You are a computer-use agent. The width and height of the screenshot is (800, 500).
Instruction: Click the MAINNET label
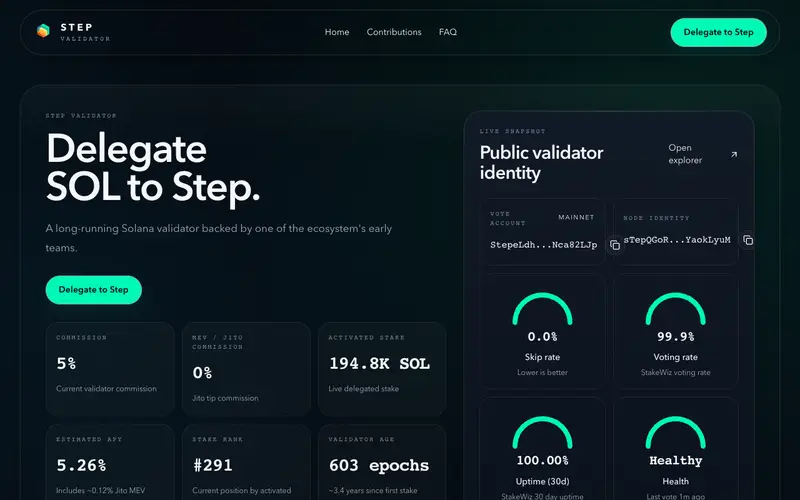click(x=576, y=217)
